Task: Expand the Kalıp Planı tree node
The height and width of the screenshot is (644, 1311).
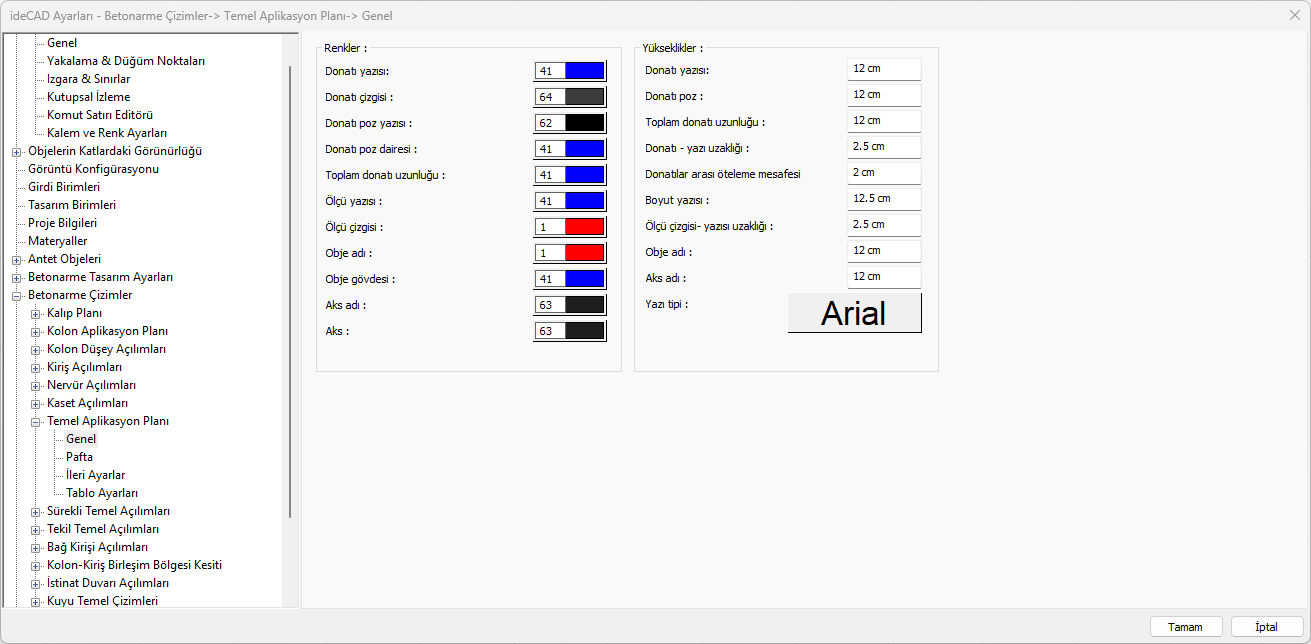Action: [x=36, y=313]
